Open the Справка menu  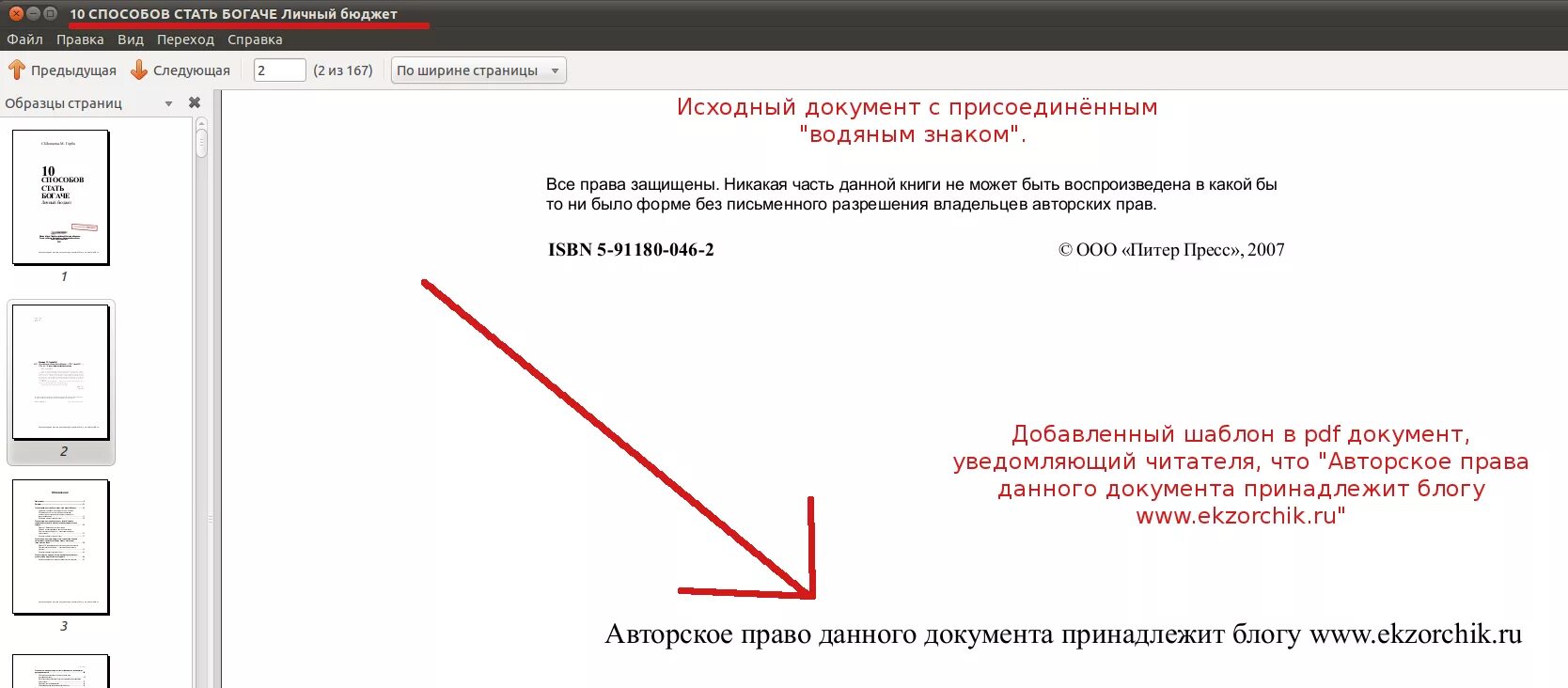[255, 39]
